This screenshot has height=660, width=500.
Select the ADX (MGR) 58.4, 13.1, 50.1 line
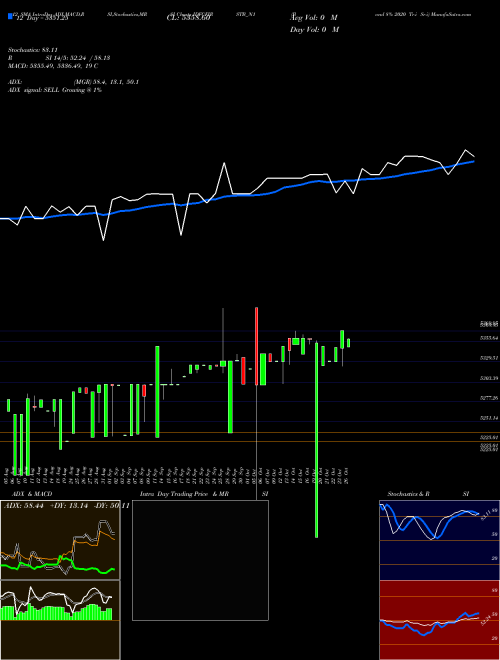pyautogui.click(x=73, y=82)
